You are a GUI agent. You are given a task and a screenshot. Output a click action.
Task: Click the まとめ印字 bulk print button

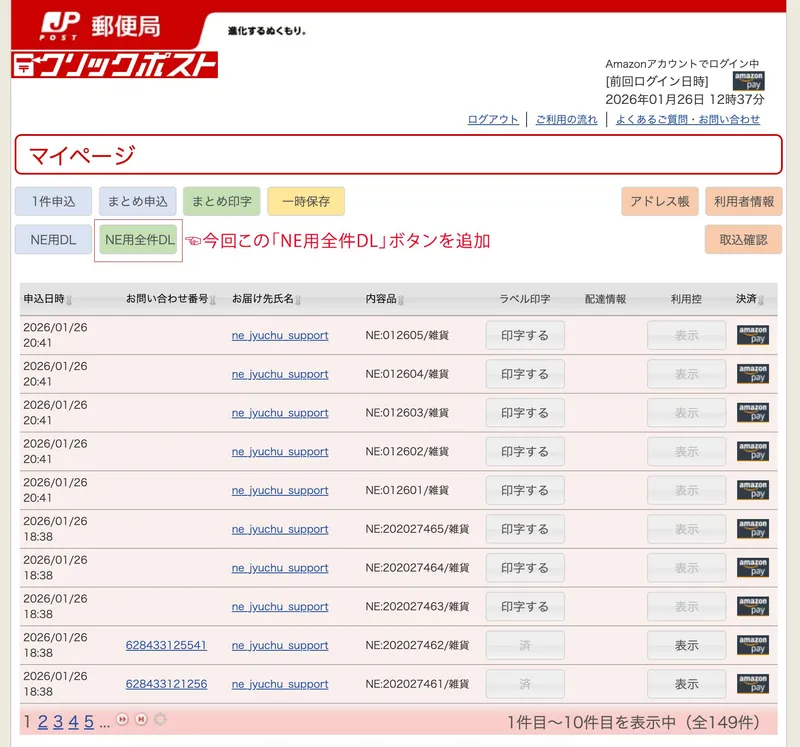click(x=221, y=202)
